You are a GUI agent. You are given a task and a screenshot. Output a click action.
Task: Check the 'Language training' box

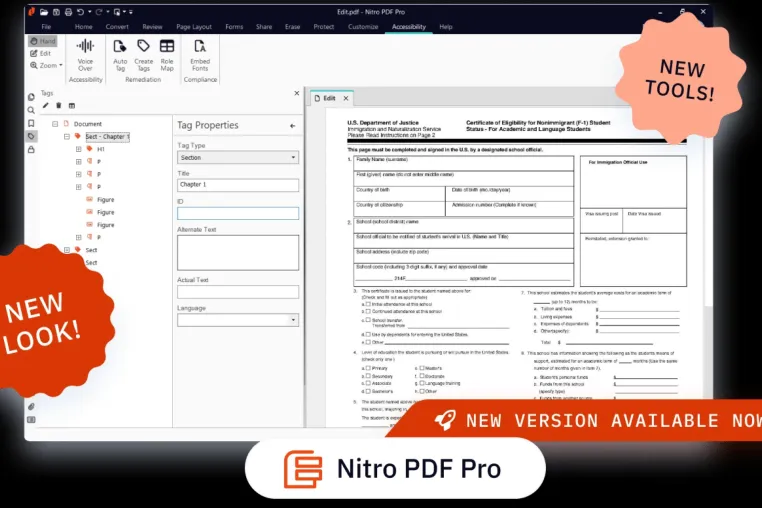tap(421, 383)
